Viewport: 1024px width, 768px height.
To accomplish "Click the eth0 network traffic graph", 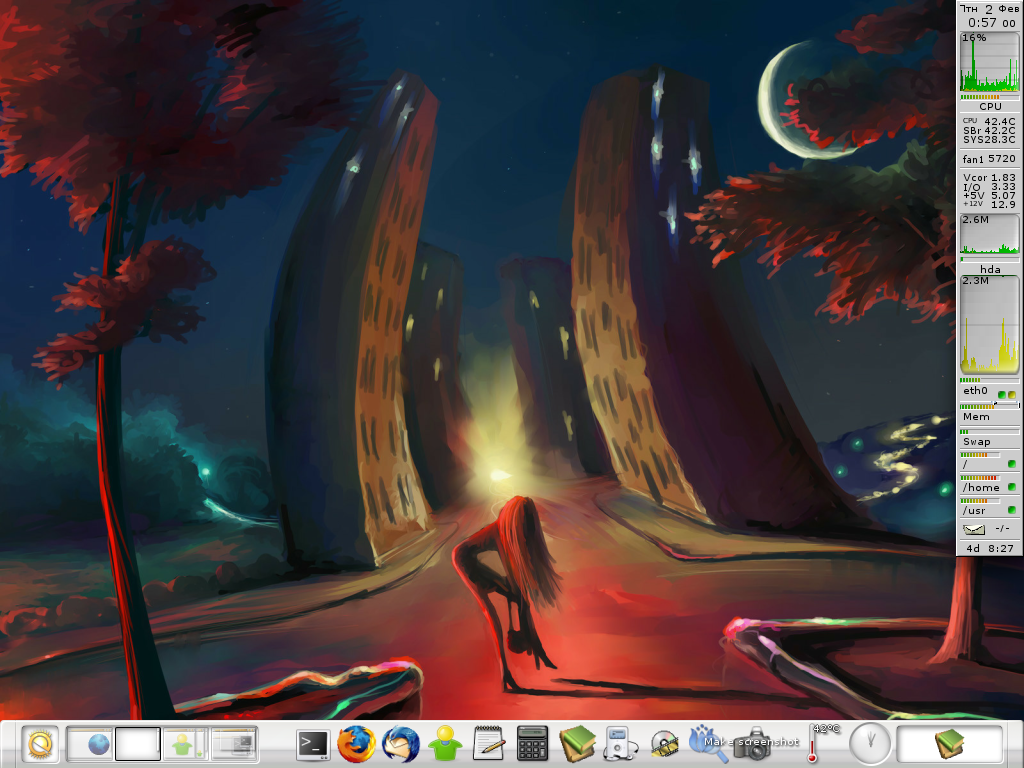I will click(x=989, y=325).
